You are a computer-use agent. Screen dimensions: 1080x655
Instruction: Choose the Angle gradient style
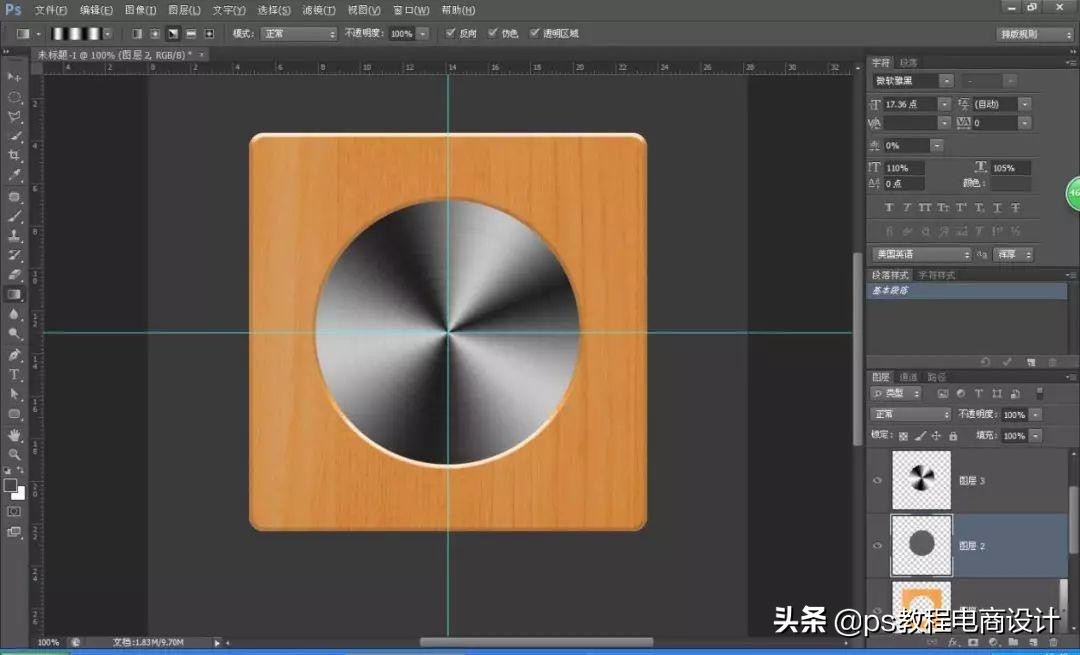pyautogui.click(x=172, y=33)
